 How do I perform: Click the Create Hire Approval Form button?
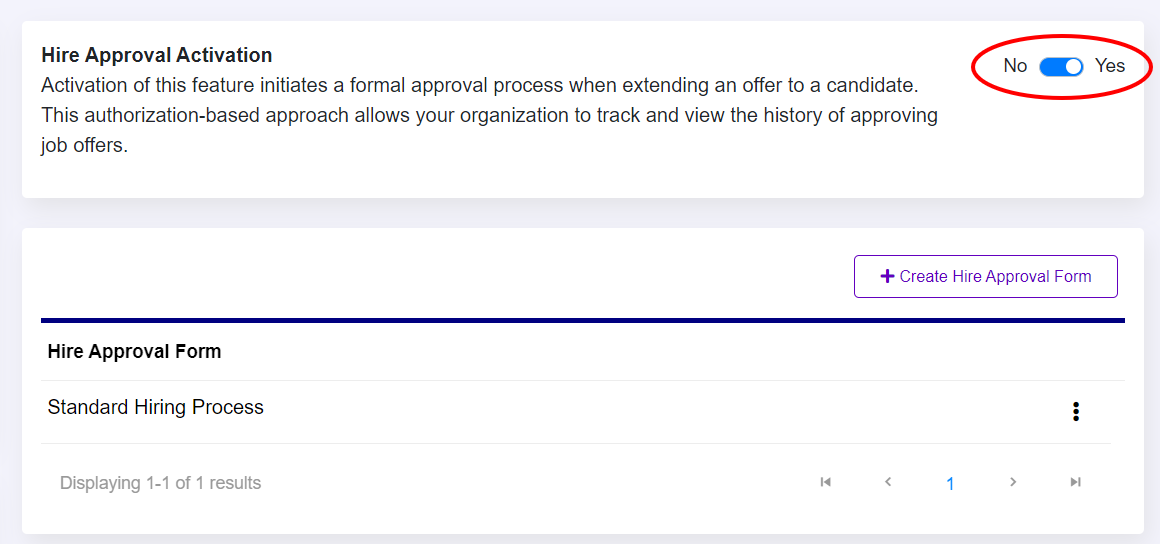[985, 277]
